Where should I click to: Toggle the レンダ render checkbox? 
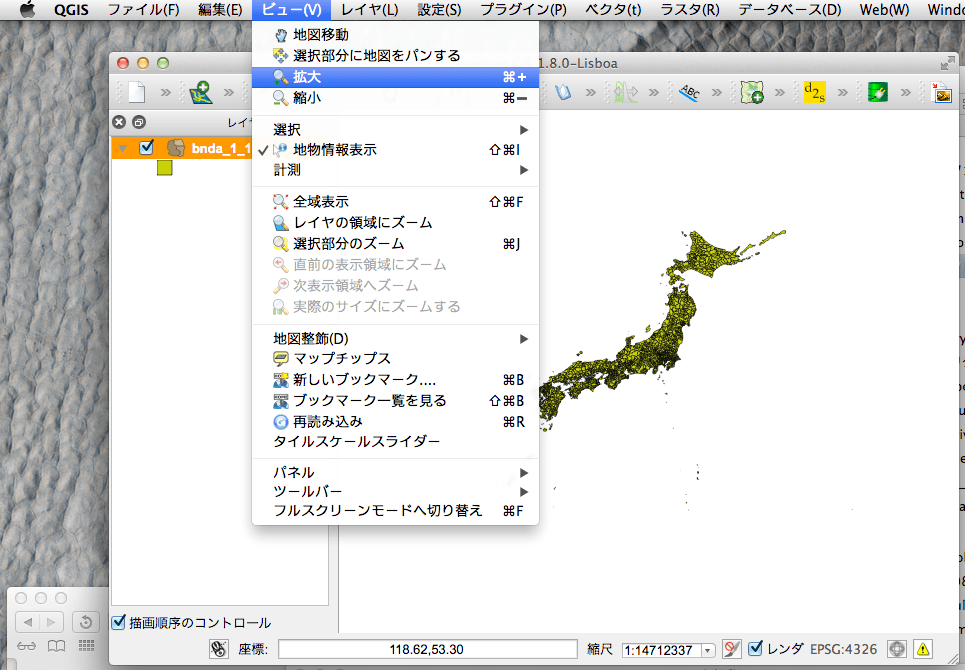(756, 648)
